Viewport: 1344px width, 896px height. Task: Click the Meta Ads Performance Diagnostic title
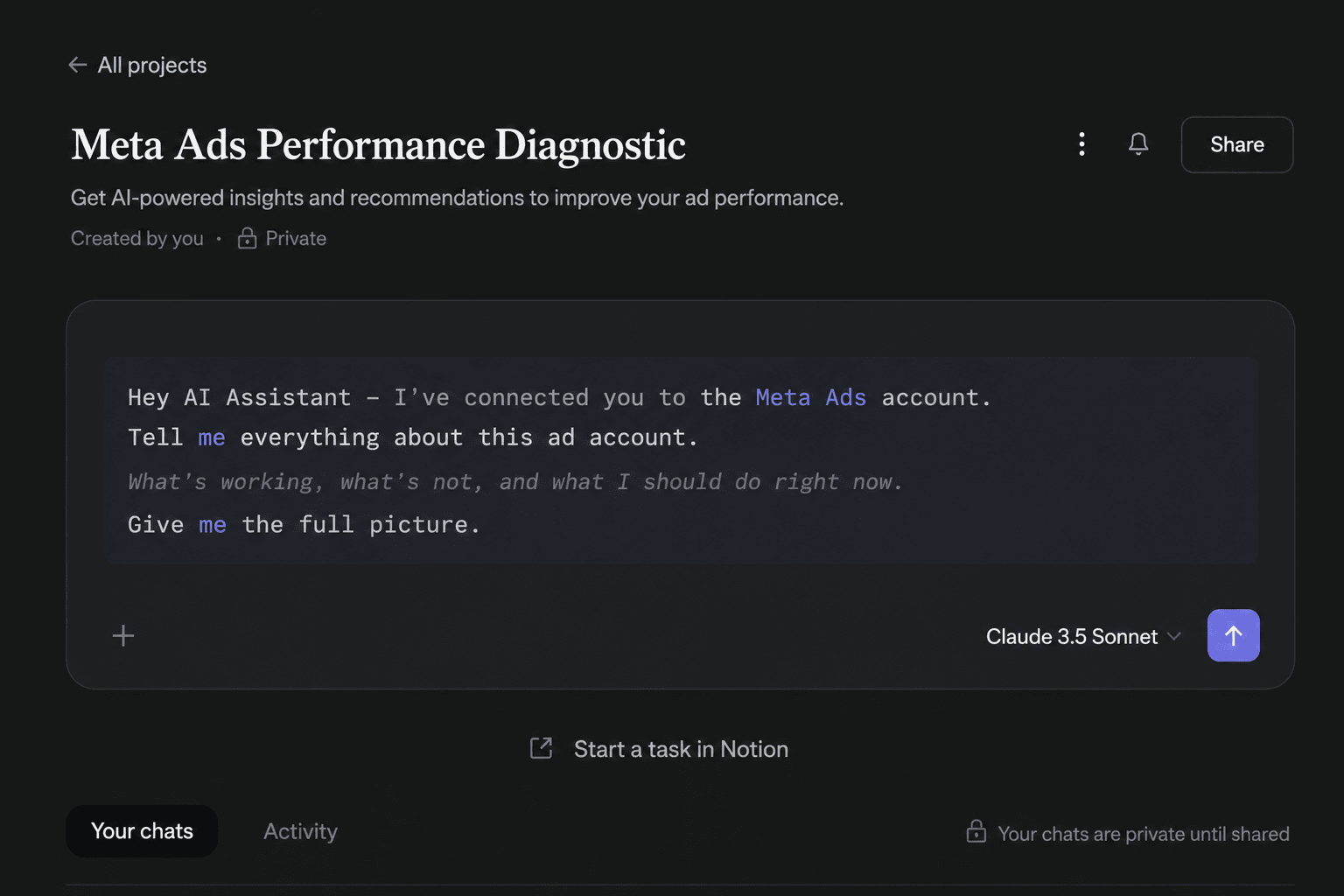pos(378,144)
